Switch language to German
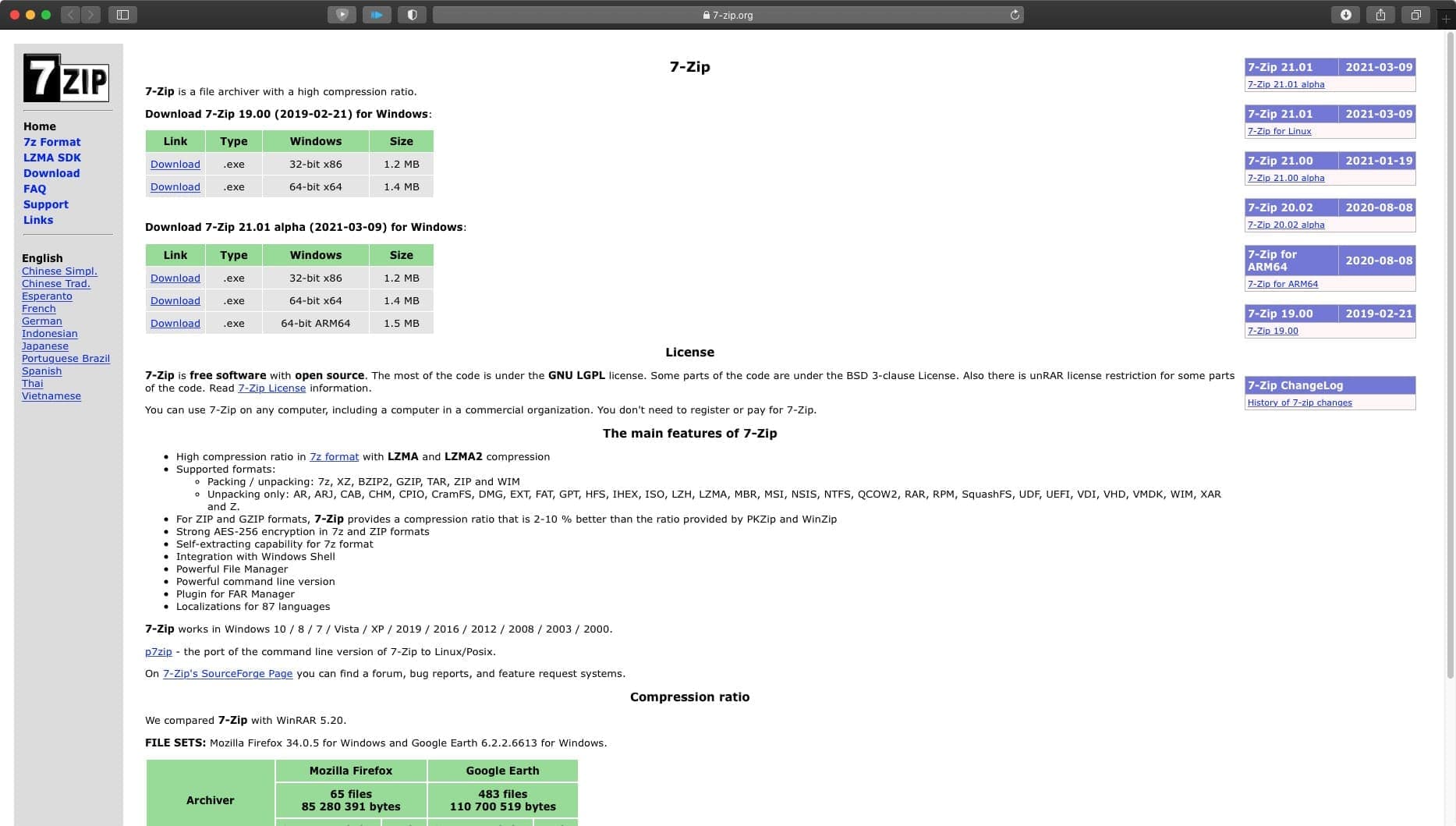 42,321
